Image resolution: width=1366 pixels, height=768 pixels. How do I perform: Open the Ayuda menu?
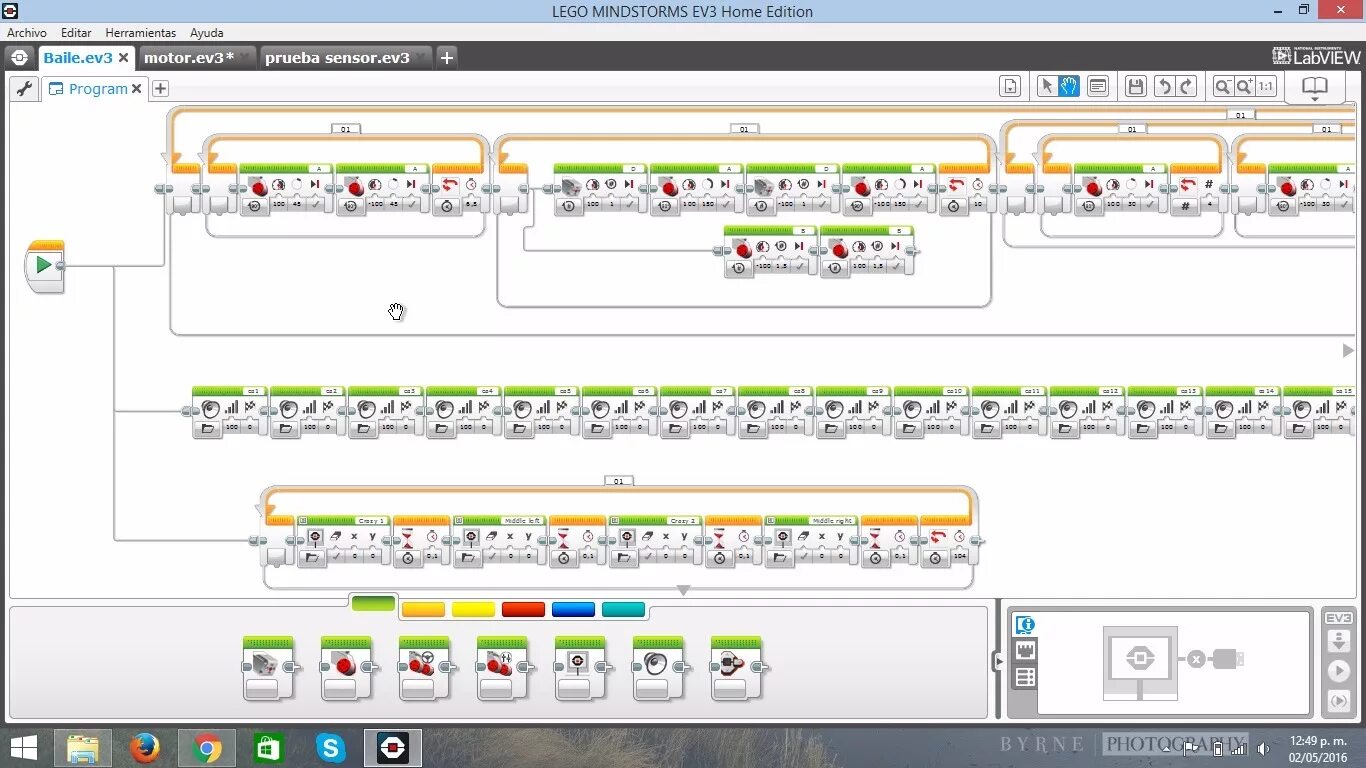pos(207,33)
